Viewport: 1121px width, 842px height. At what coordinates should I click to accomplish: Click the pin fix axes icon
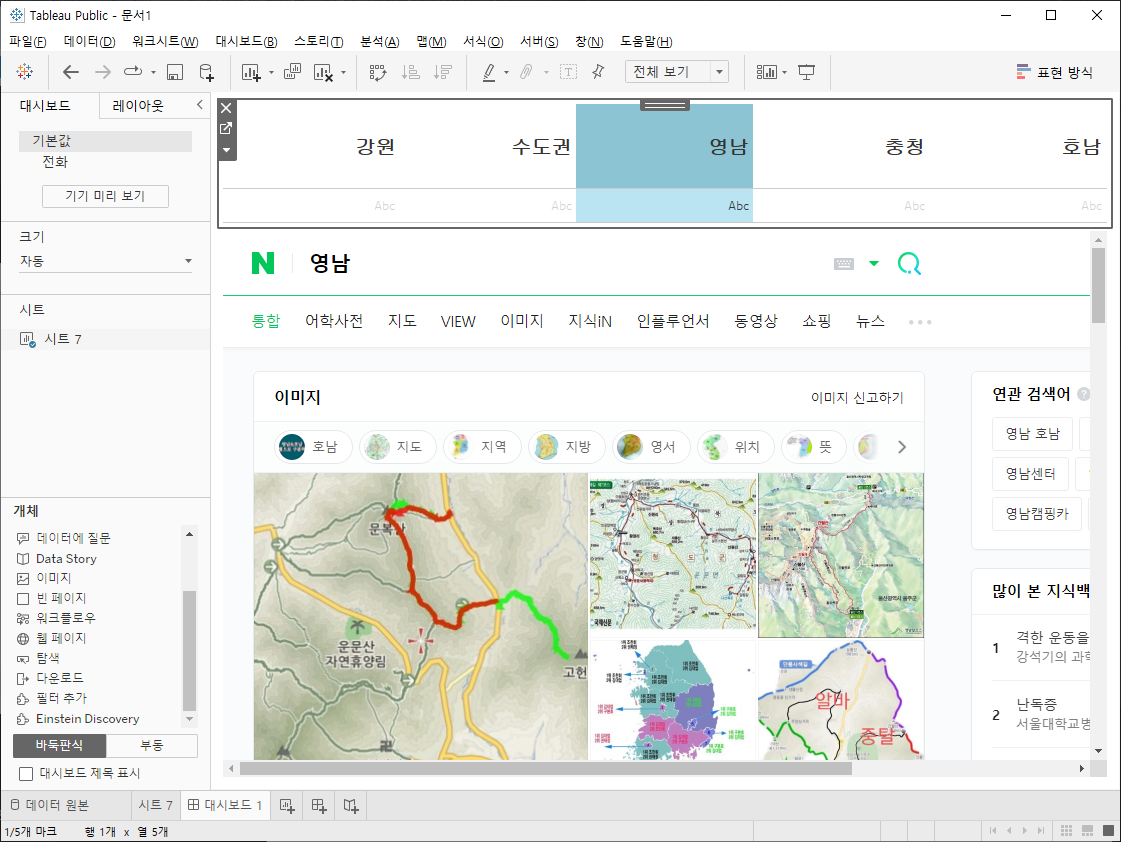pos(598,71)
